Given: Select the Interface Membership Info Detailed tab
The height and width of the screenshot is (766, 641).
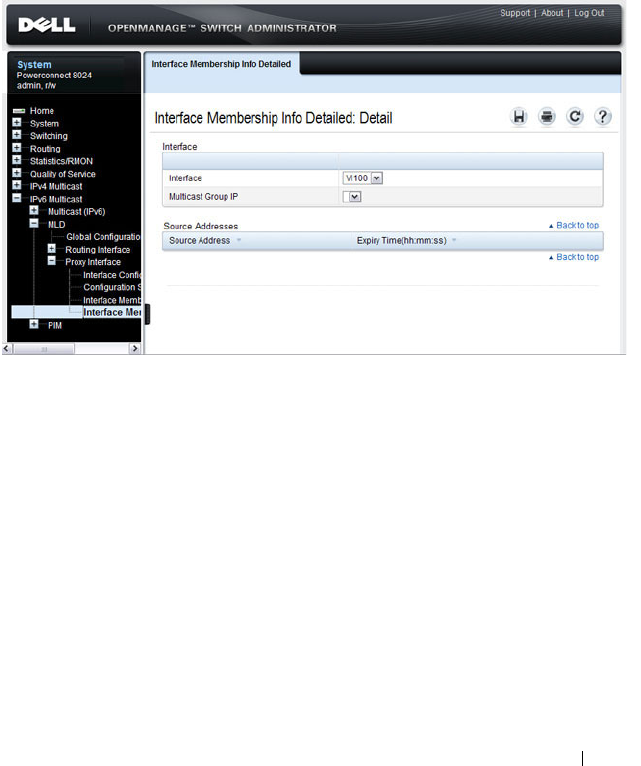Looking at the screenshot, I should tap(221, 64).
